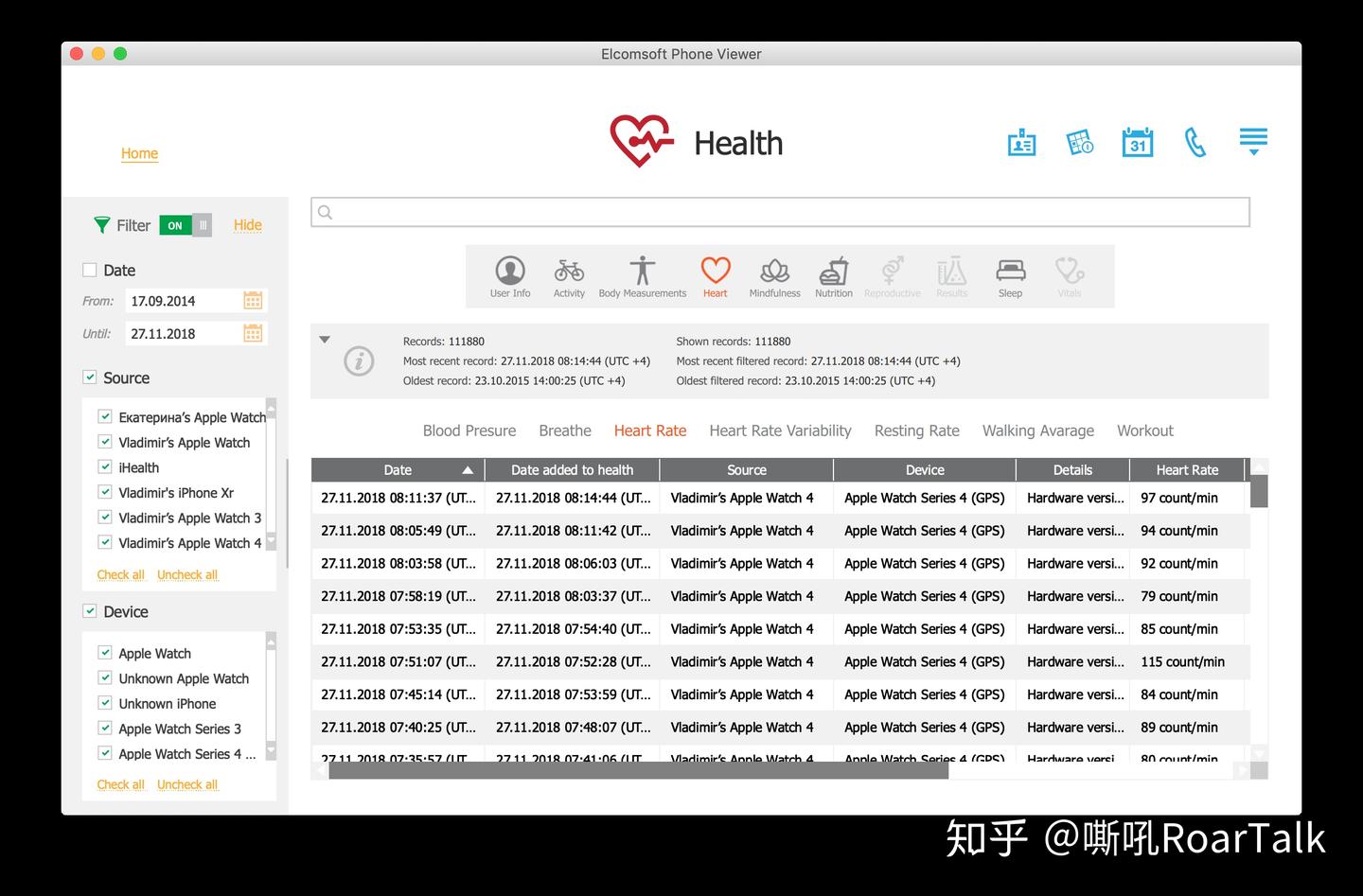The height and width of the screenshot is (896, 1363).
Task: Open the Workout tab
Action: click(1144, 430)
